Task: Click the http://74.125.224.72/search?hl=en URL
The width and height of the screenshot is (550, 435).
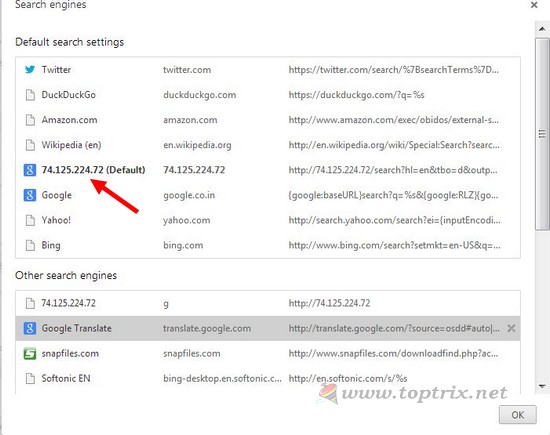Action: pos(393,170)
